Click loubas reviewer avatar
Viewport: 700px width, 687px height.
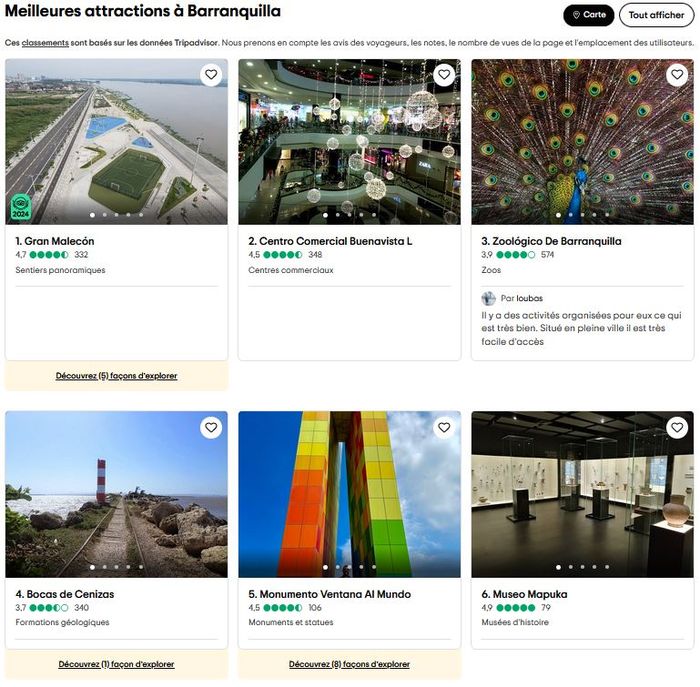(x=488, y=298)
